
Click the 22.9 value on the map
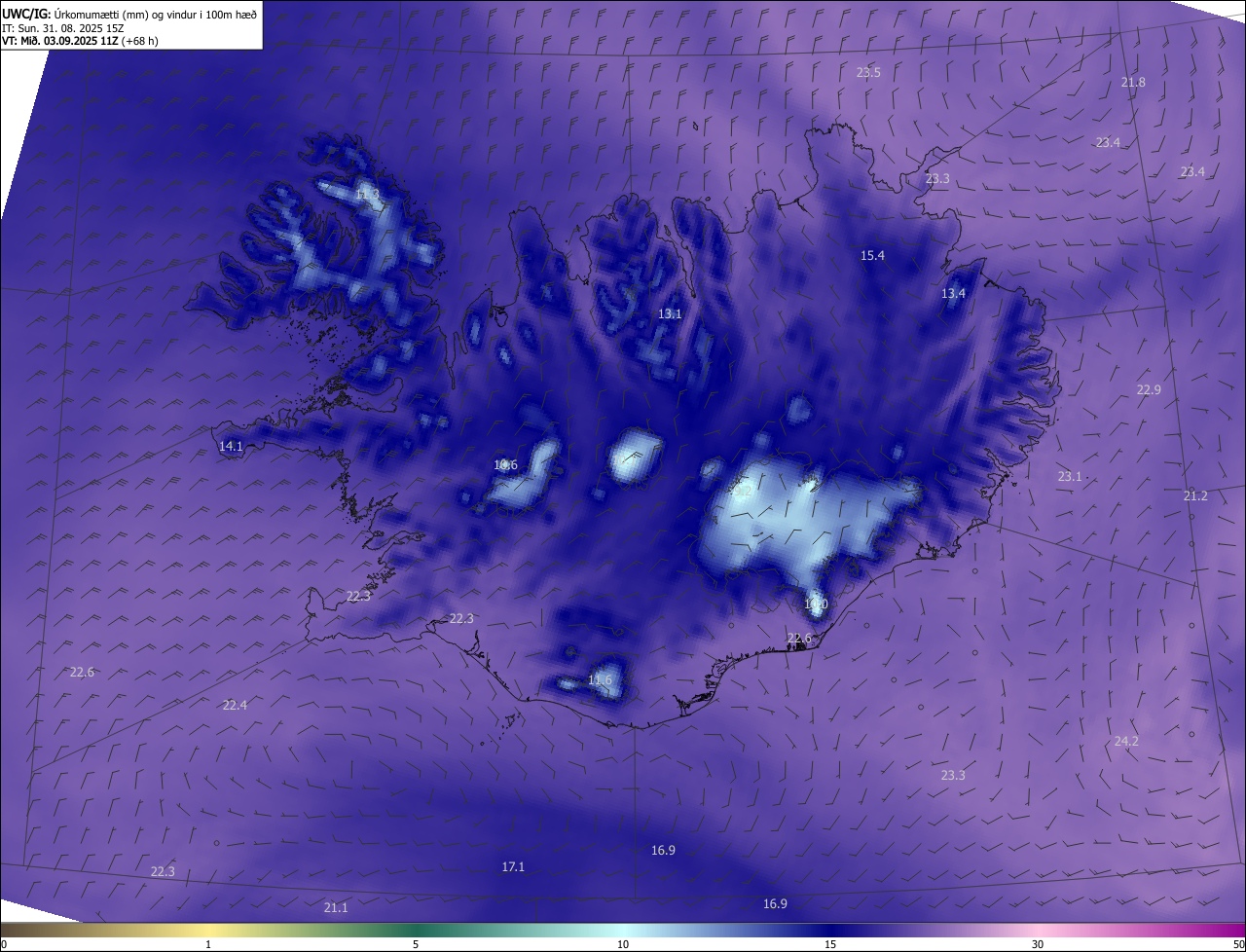pyautogui.click(x=1149, y=390)
